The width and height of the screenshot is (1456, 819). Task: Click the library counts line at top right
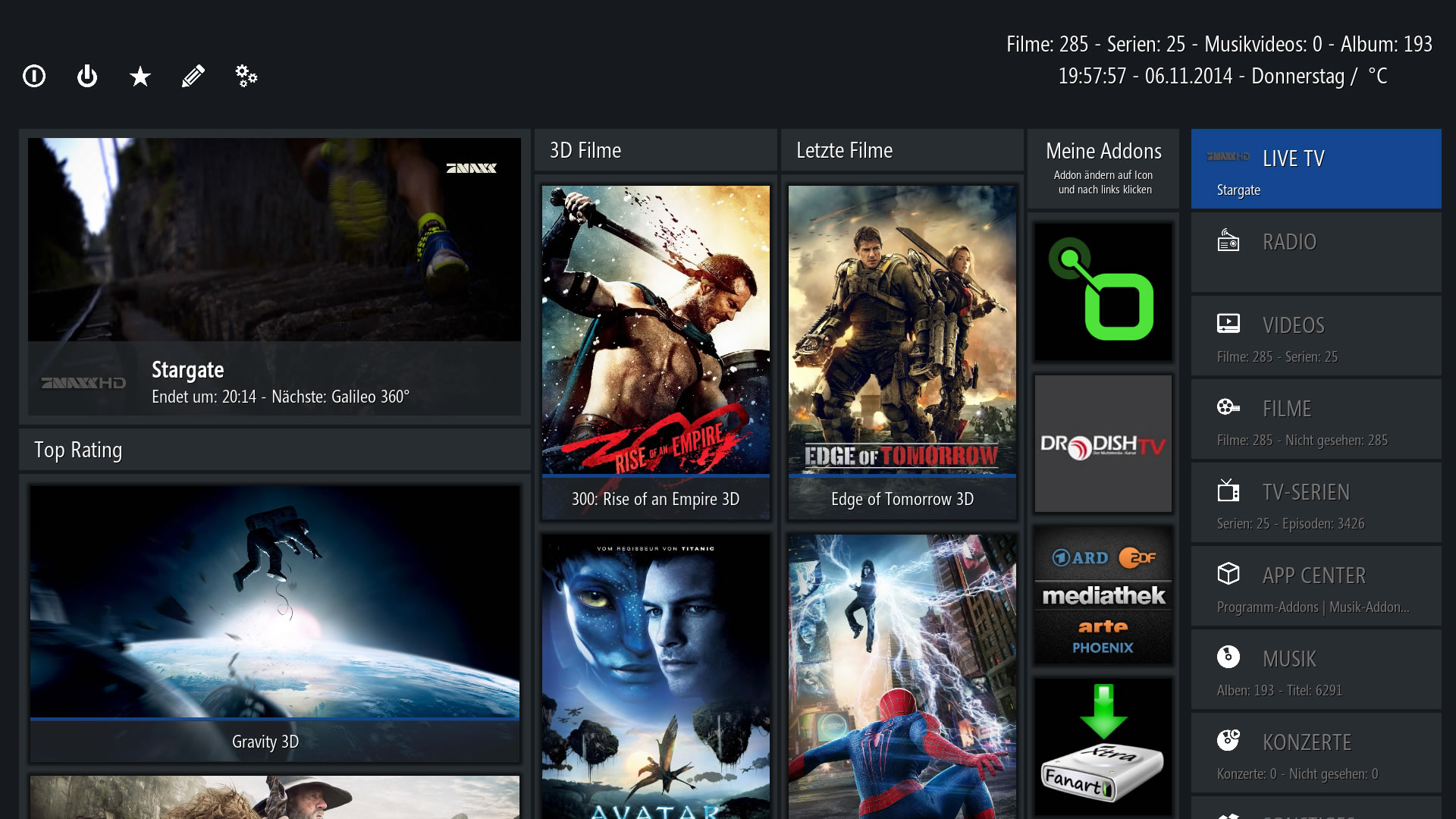pos(1219,44)
